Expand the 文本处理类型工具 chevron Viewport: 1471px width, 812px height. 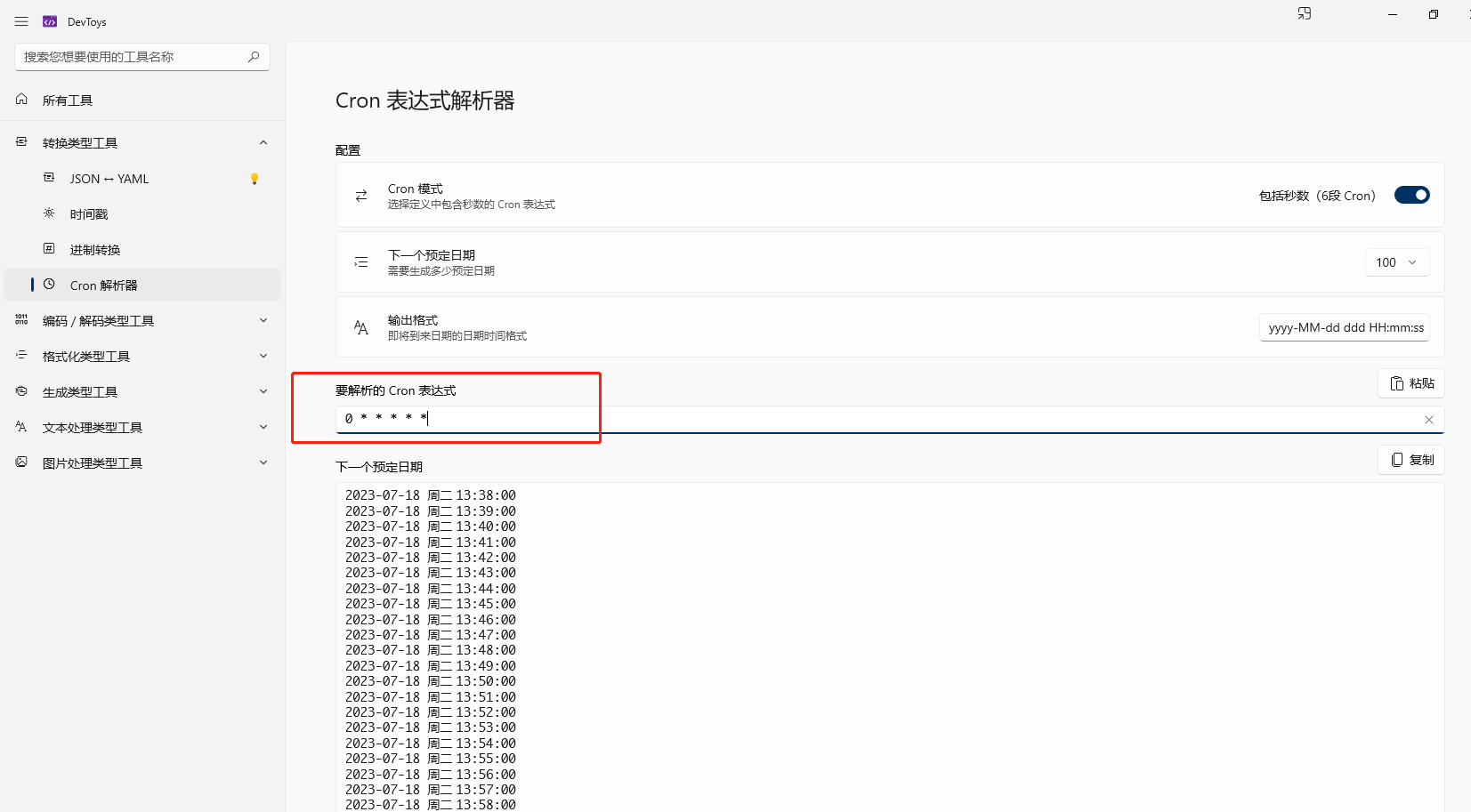click(x=263, y=427)
